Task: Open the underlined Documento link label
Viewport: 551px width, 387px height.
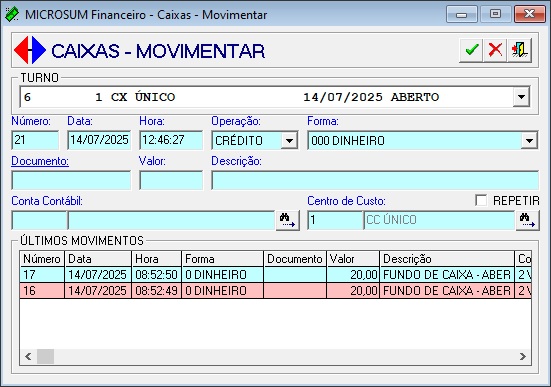Action: point(40,161)
